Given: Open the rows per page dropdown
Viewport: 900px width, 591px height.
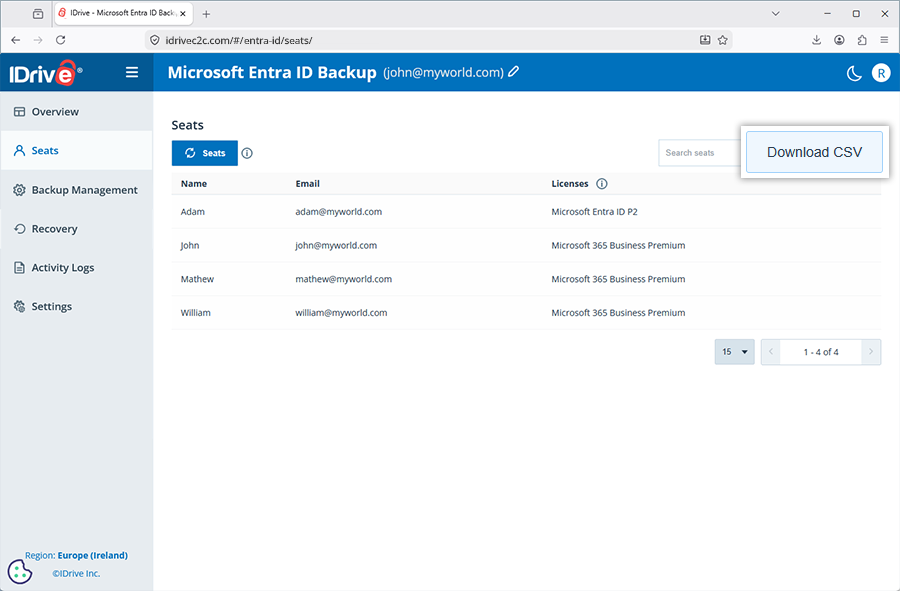Looking at the screenshot, I should 735,352.
